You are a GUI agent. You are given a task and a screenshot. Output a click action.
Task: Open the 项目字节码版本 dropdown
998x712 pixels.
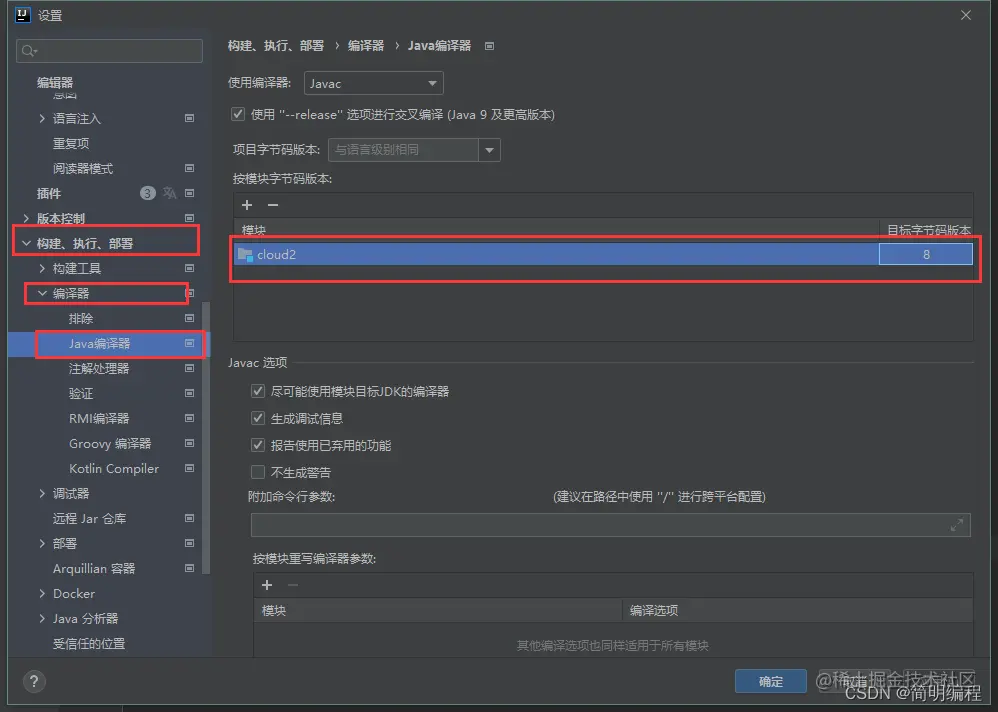(488, 148)
